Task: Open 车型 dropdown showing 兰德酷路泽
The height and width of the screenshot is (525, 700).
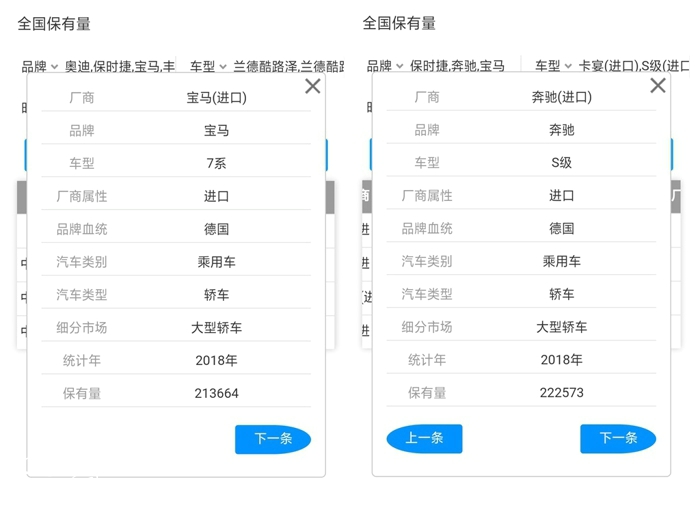Action: tap(267, 67)
